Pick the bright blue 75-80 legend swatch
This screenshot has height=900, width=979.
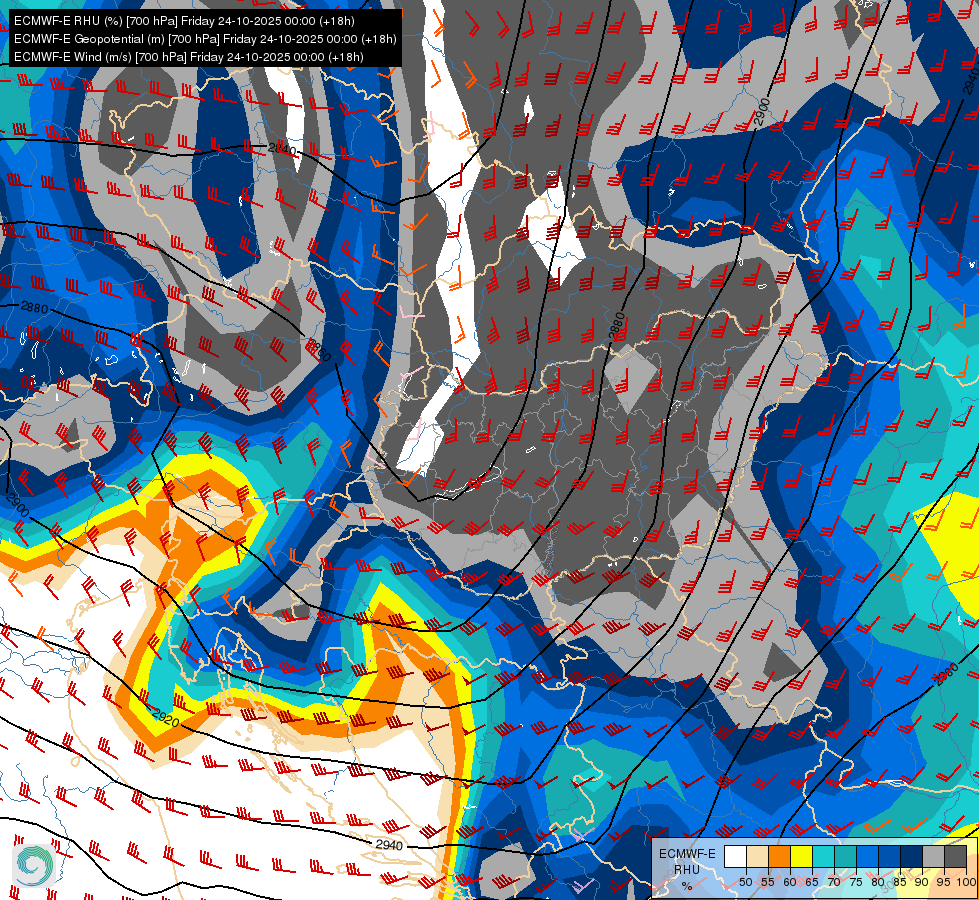click(867, 856)
